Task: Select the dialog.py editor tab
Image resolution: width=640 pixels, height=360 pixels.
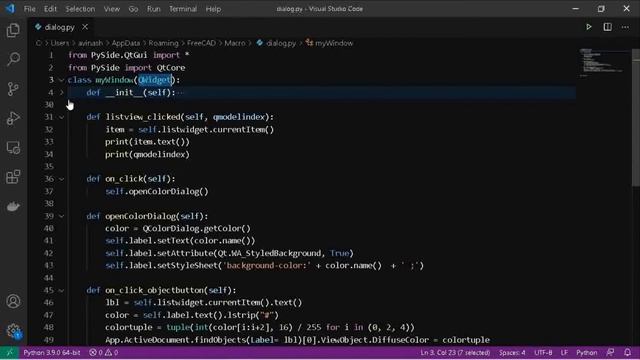Action: (60, 27)
